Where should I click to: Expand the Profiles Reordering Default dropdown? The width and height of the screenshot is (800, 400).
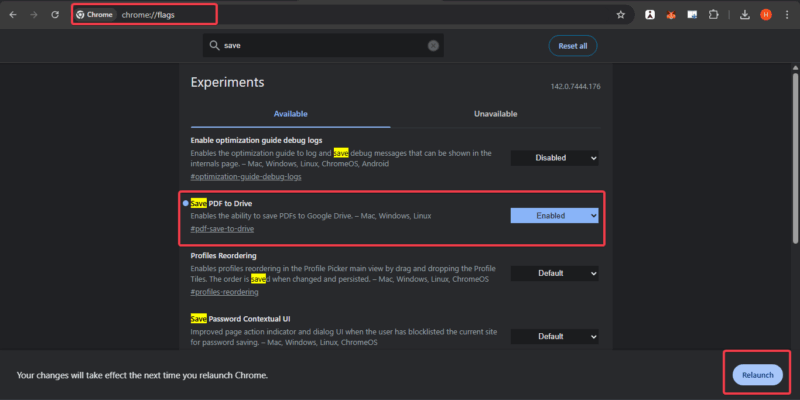[554, 273]
